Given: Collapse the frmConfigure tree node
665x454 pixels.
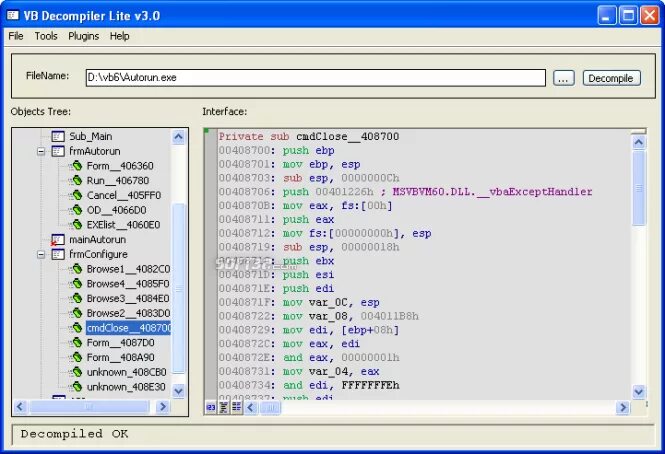Looking at the screenshot, I should pos(41,254).
